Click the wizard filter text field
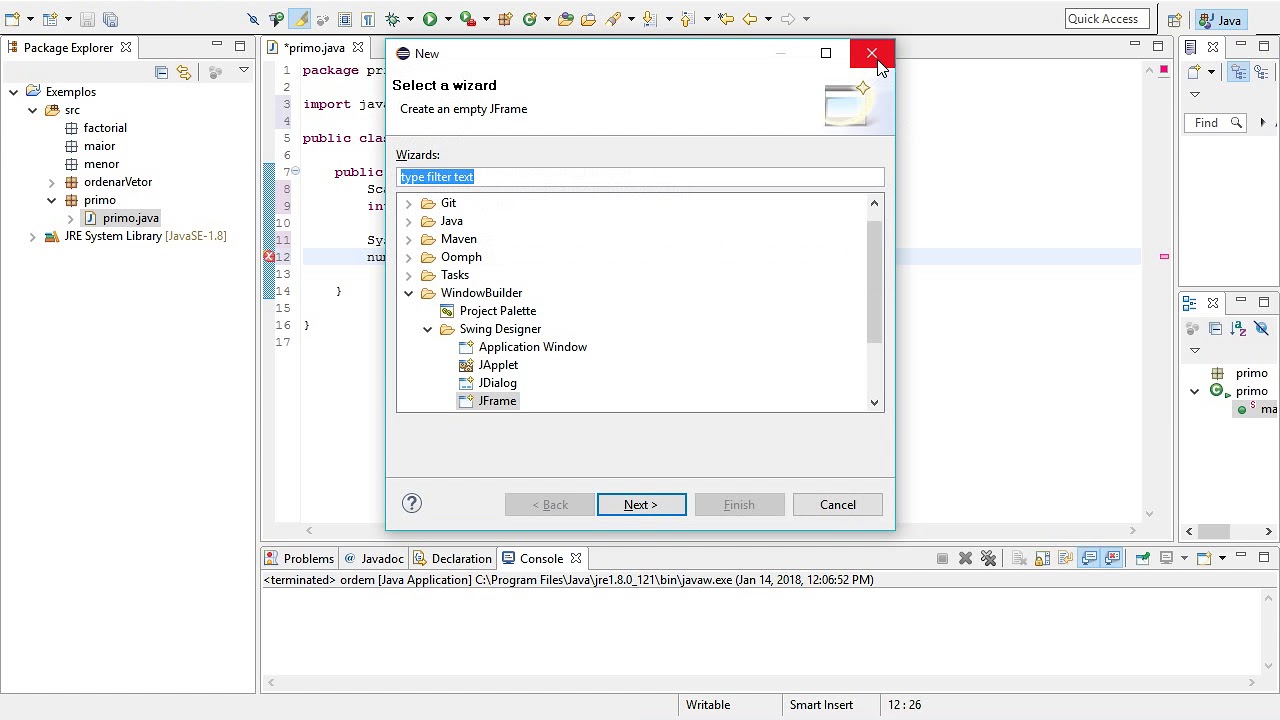The height and width of the screenshot is (720, 1280). [x=640, y=177]
